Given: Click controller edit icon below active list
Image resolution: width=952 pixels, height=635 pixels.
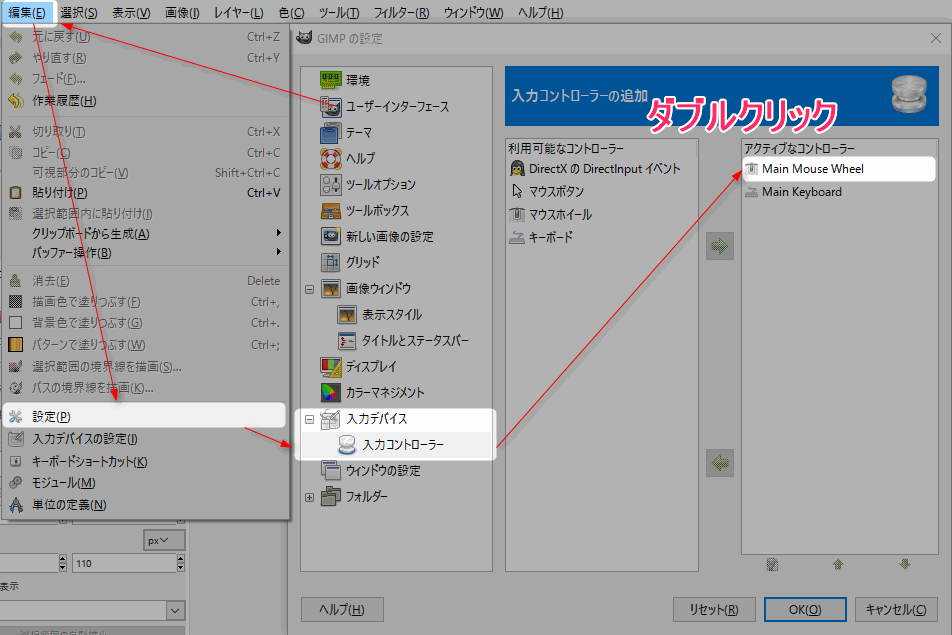Looking at the screenshot, I should (x=772, y=565).
